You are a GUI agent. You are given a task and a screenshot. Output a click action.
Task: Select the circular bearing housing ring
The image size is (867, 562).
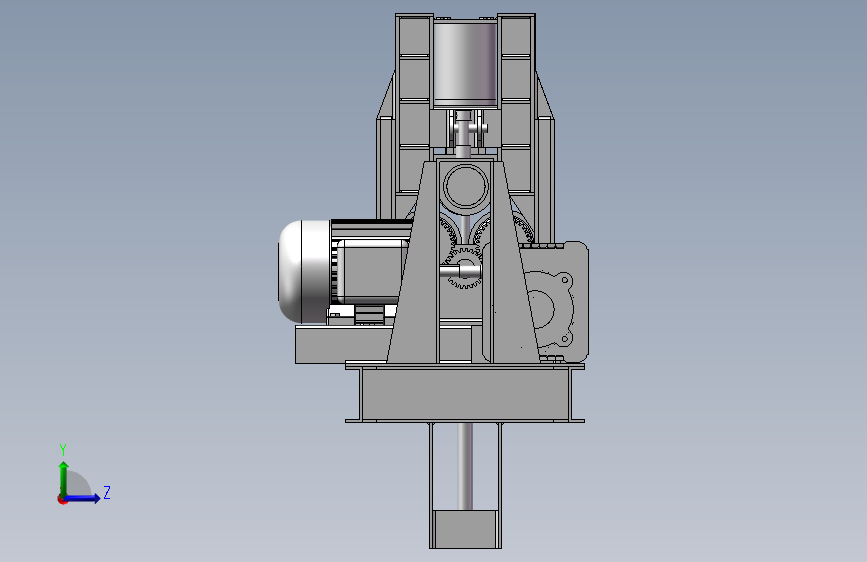[x=466, y=186]
